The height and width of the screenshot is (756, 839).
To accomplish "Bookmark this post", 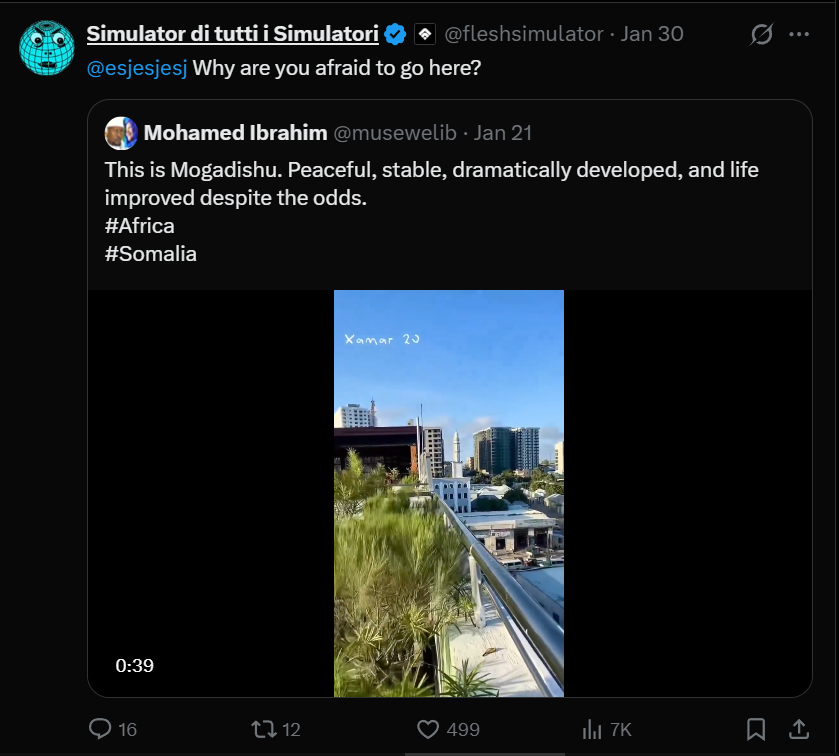I will (756, 729).
